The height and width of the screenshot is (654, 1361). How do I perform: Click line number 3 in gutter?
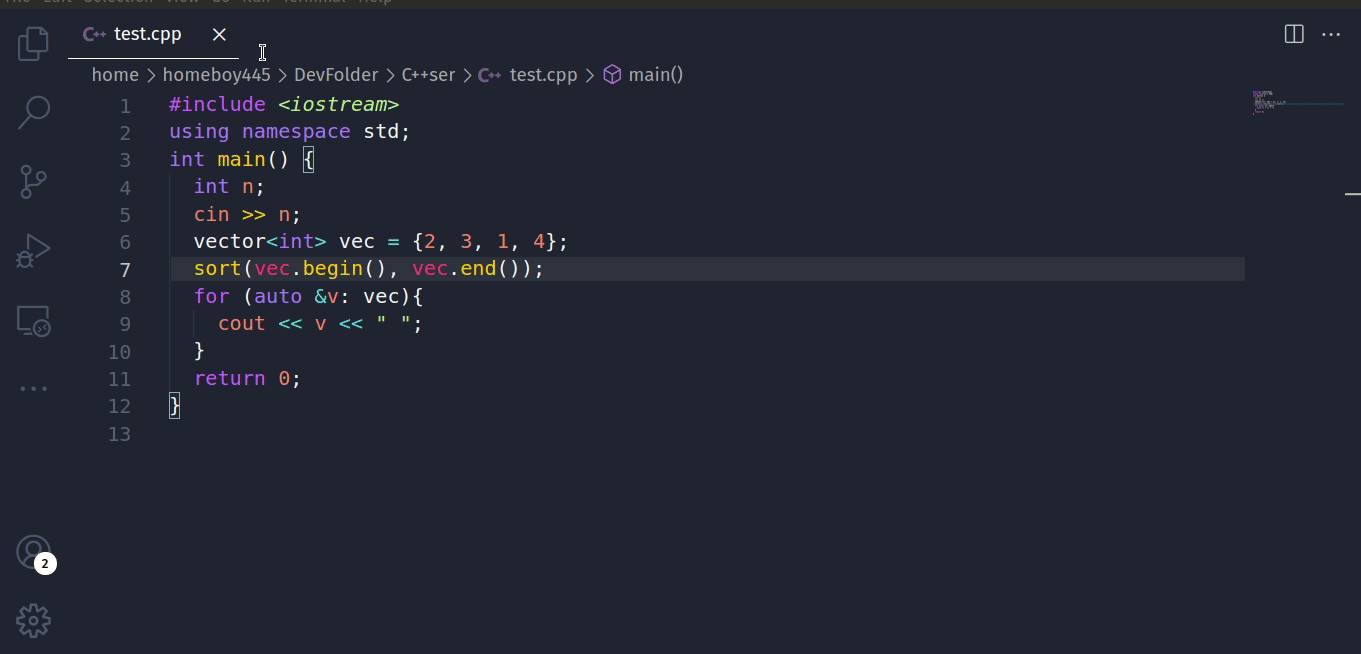coord(125,160)
